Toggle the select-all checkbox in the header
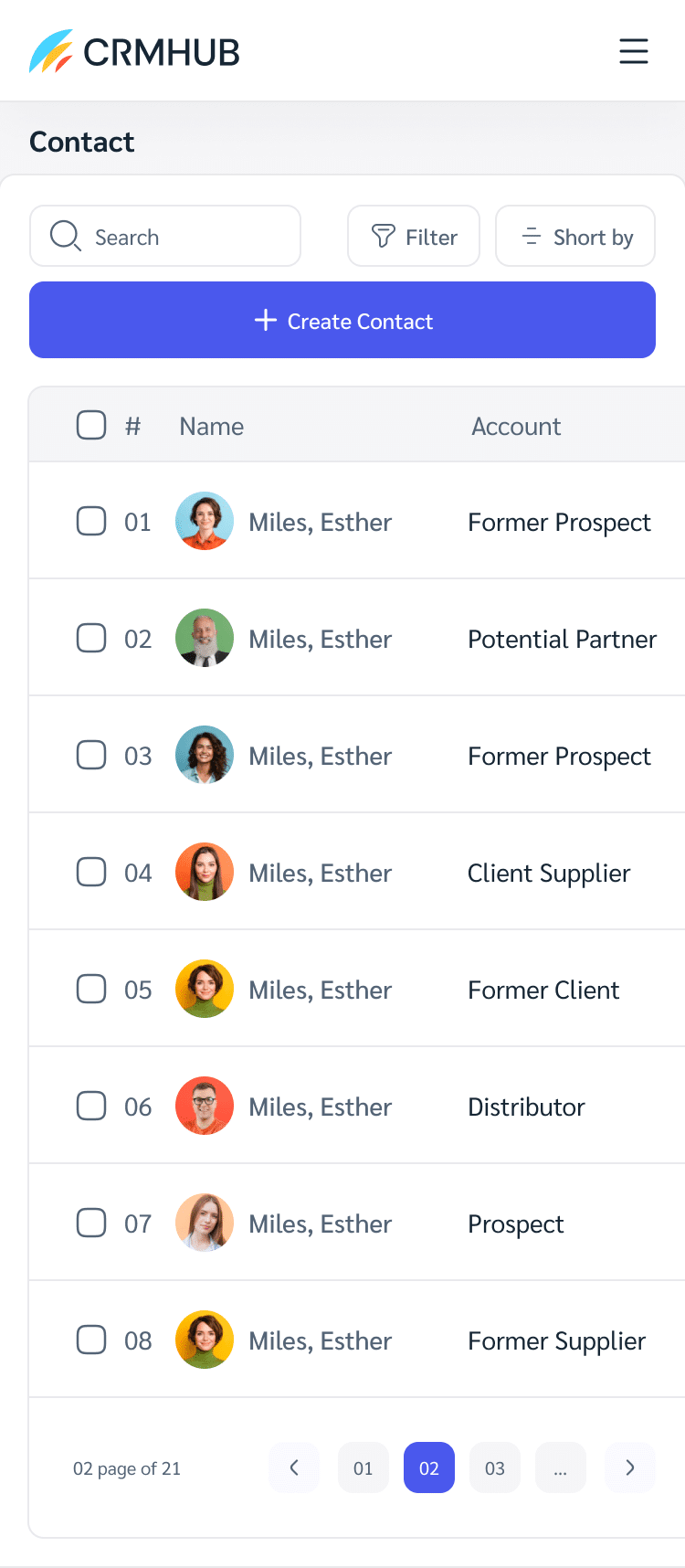The width and height of the screenshot is (685, 1568). pyautogui.click(x=91, y=424)
